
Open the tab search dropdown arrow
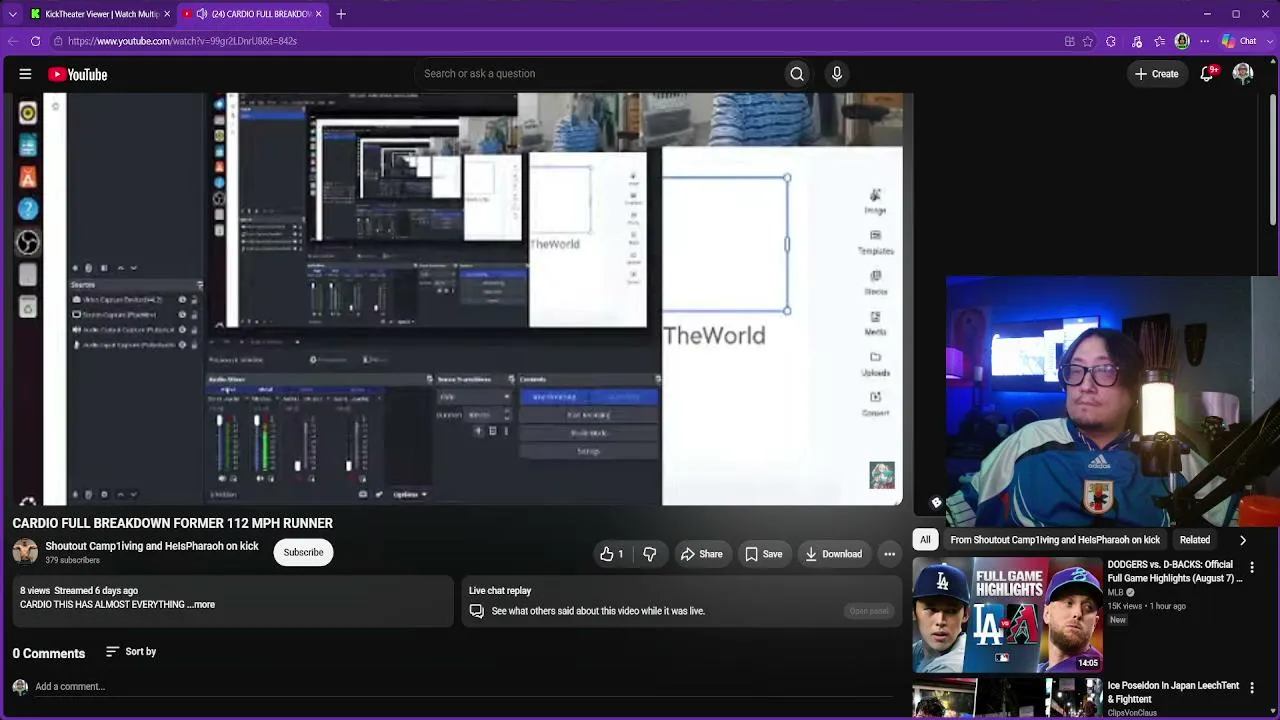(12, 14)
